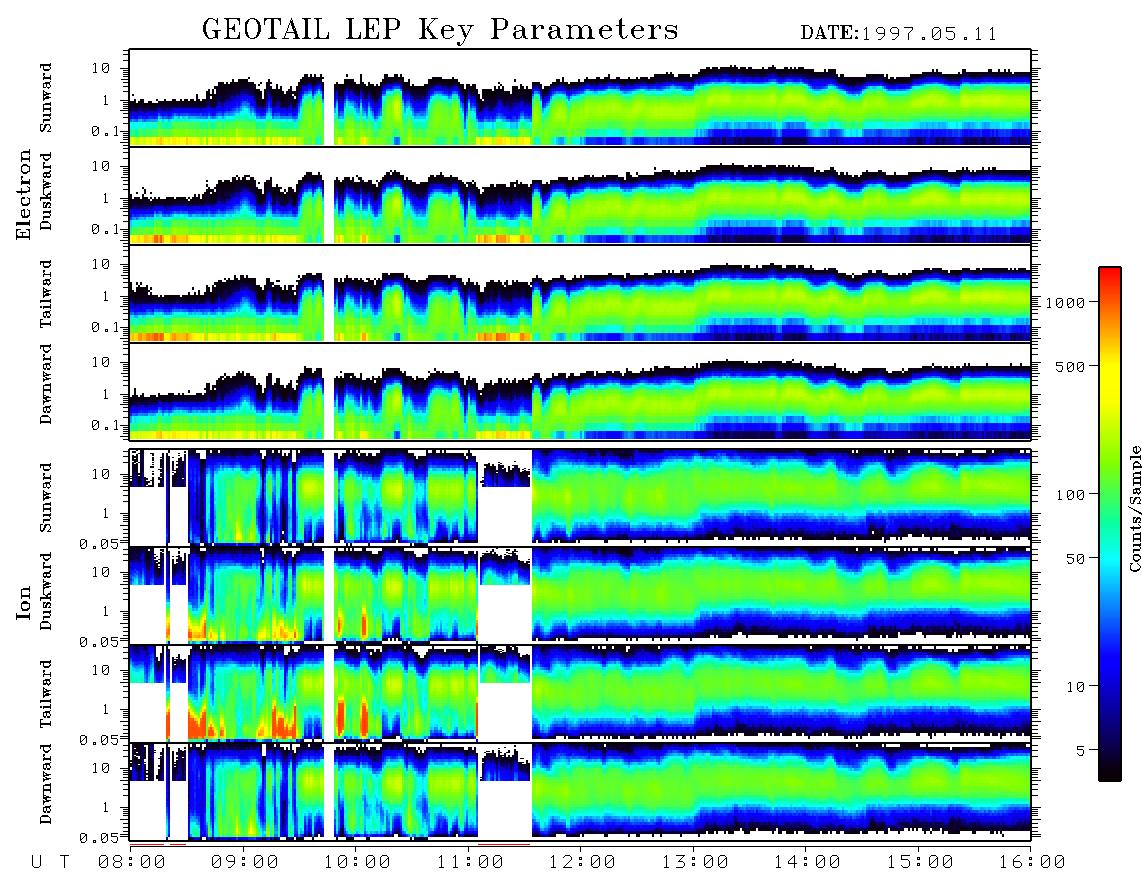Screen dimensions: 1142x880
Task: Click the Ion 'Sunward' panel label
Action: click(x=46, y=497)
